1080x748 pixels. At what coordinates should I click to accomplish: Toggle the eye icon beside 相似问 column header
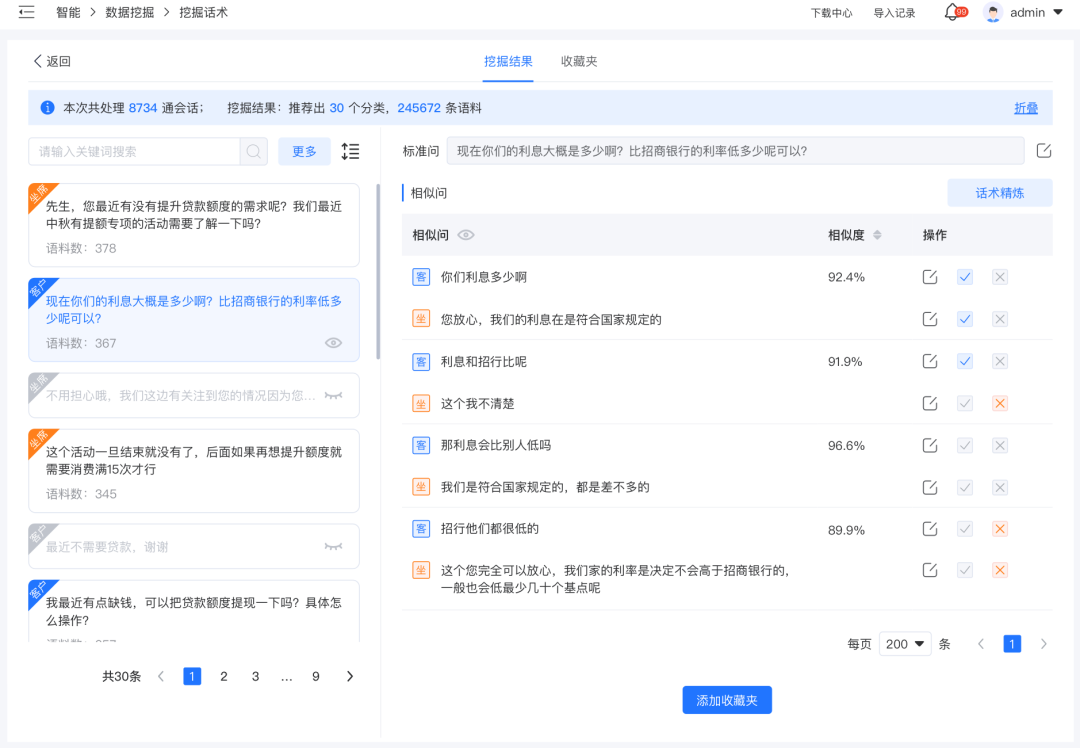(466, 235)
